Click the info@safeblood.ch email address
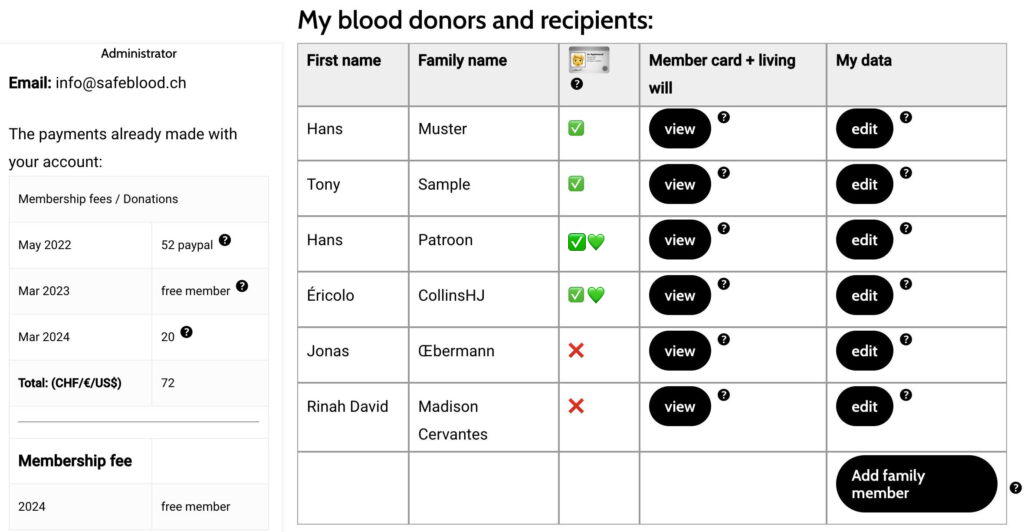Screen dimensions: 1024x532 coord(121,83)
